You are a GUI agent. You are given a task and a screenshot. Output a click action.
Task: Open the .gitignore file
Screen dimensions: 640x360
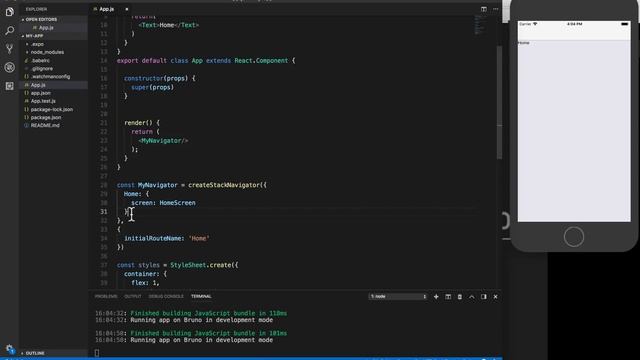[x=42, y=69]
